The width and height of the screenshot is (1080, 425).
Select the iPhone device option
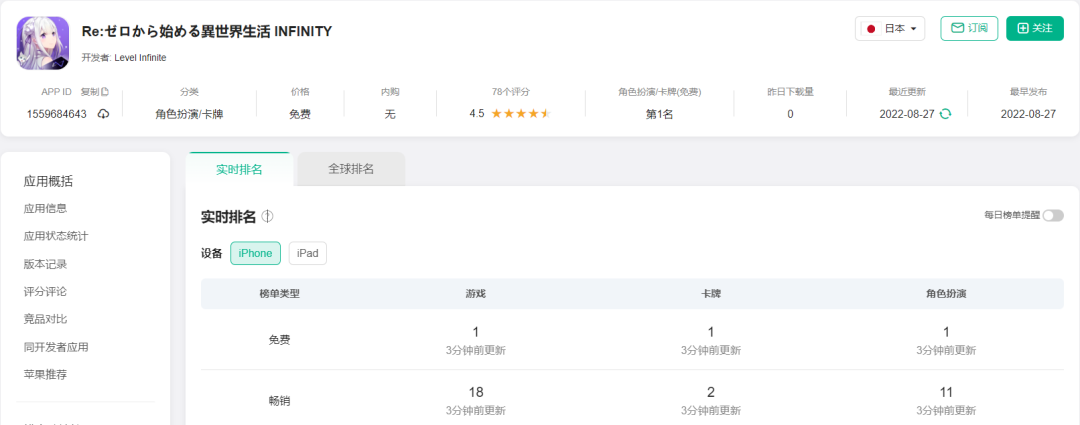coord(255,253)
